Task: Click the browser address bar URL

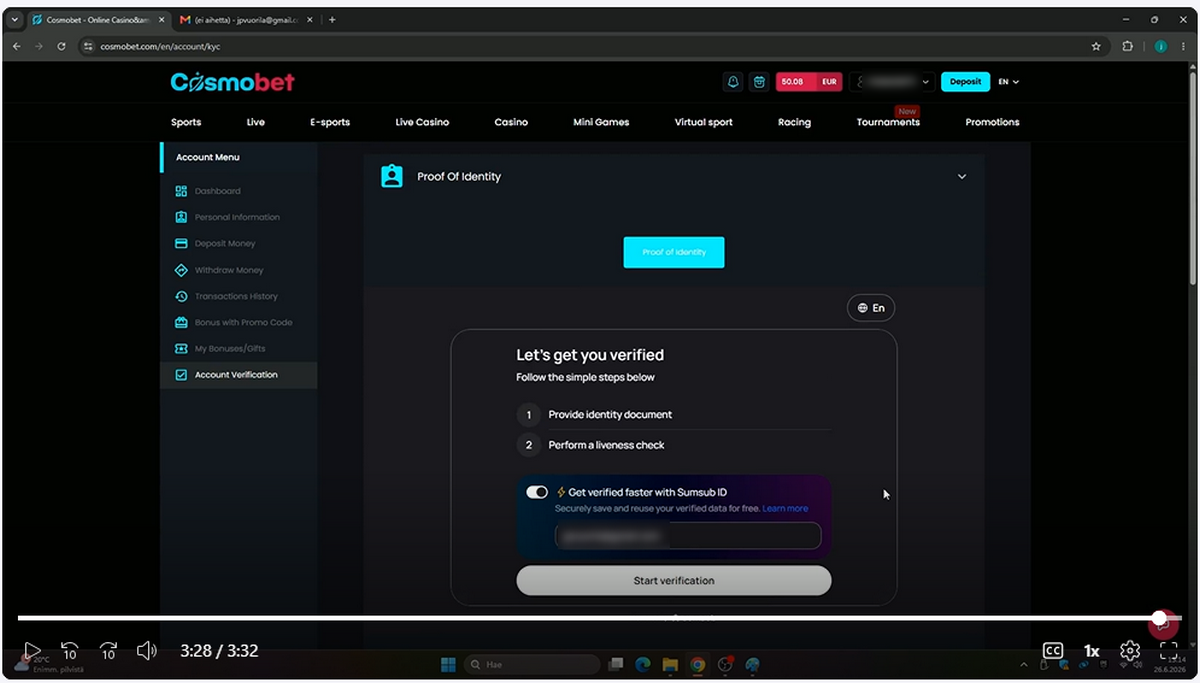Action: coord(160,46)
